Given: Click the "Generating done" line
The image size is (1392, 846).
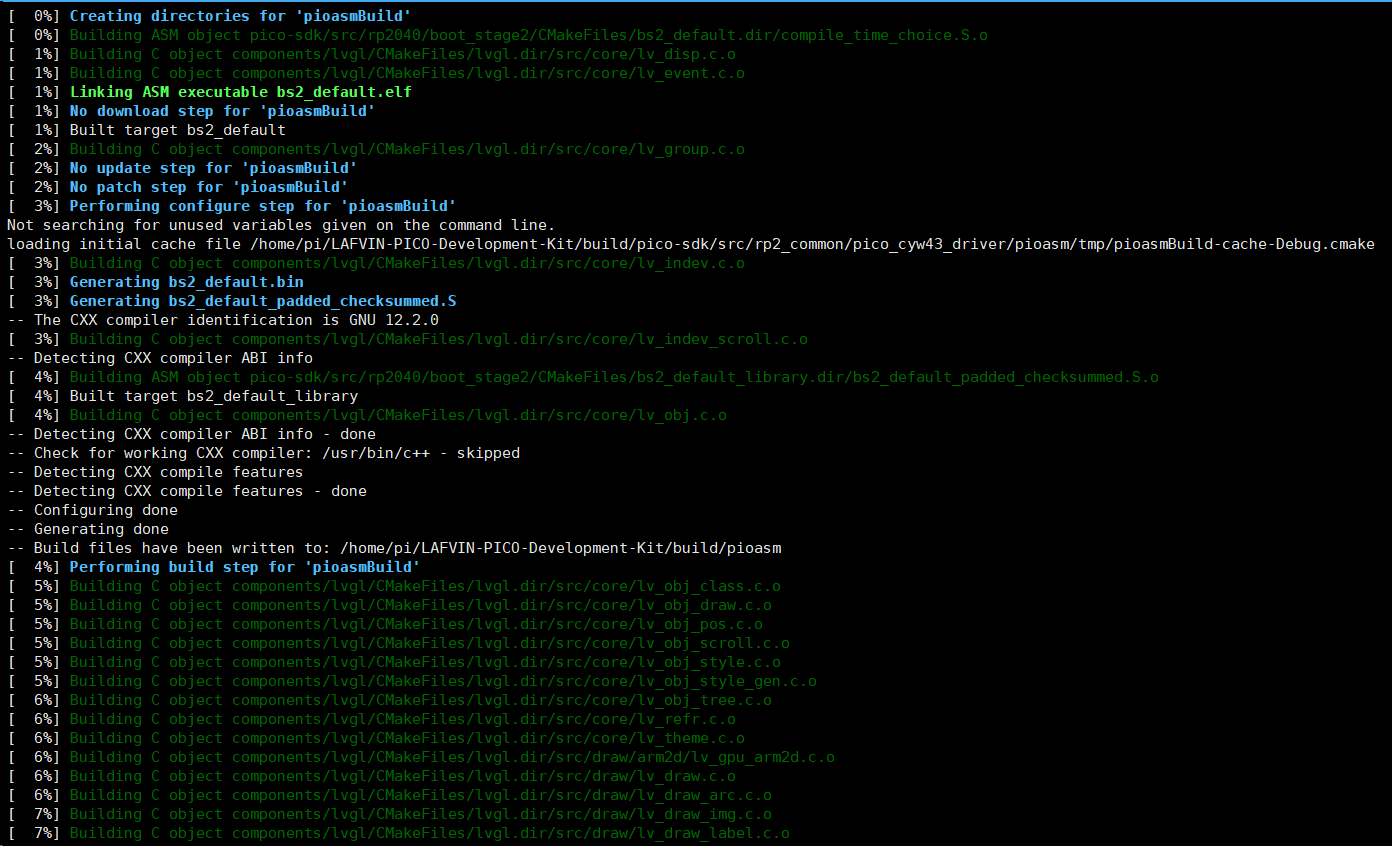Looking at the screenshot, I should point(88,529).
